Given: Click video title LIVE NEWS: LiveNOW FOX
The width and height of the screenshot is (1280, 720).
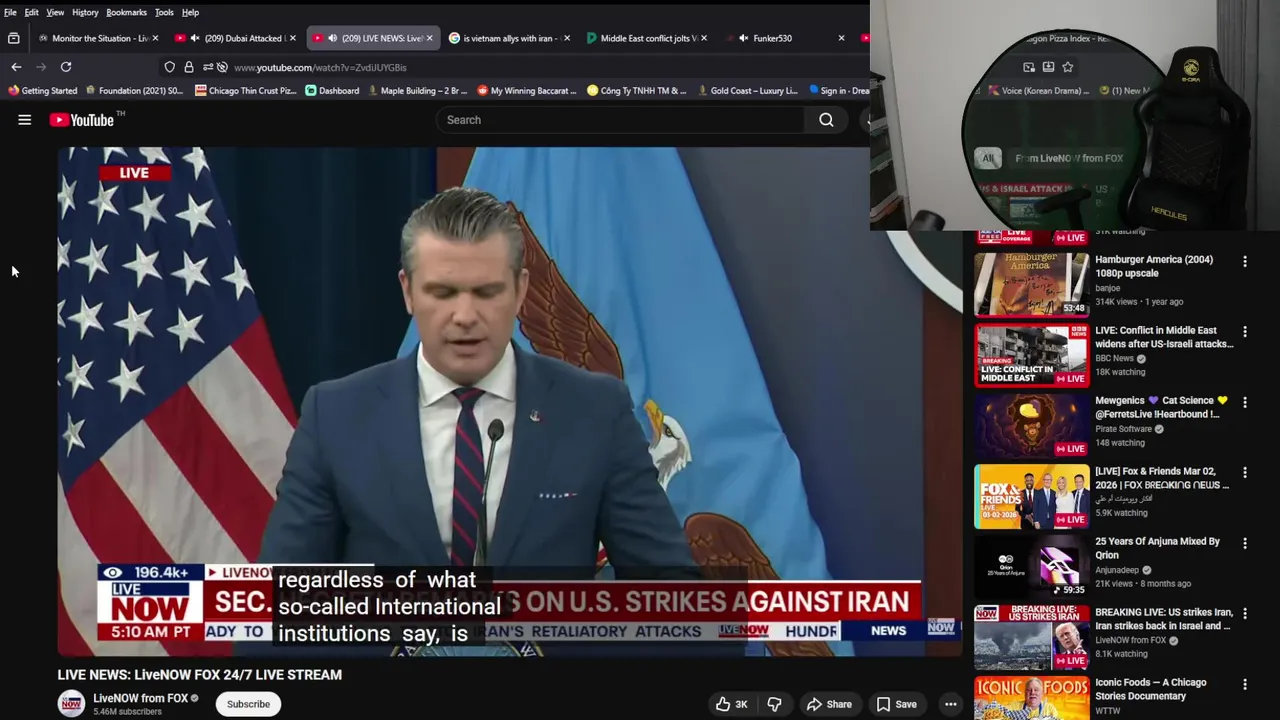Looking at the screenshot, I should 199,675.
